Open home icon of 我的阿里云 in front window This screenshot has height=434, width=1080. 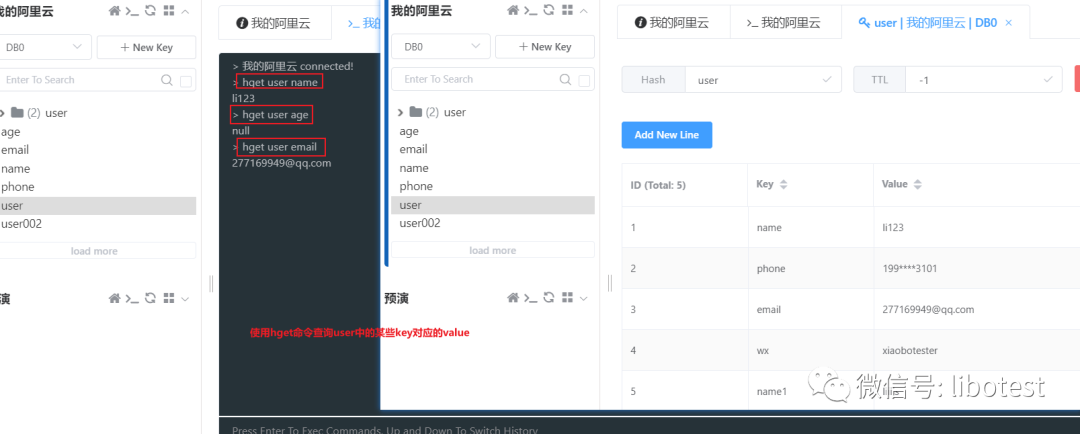click(x=513, y=10)
